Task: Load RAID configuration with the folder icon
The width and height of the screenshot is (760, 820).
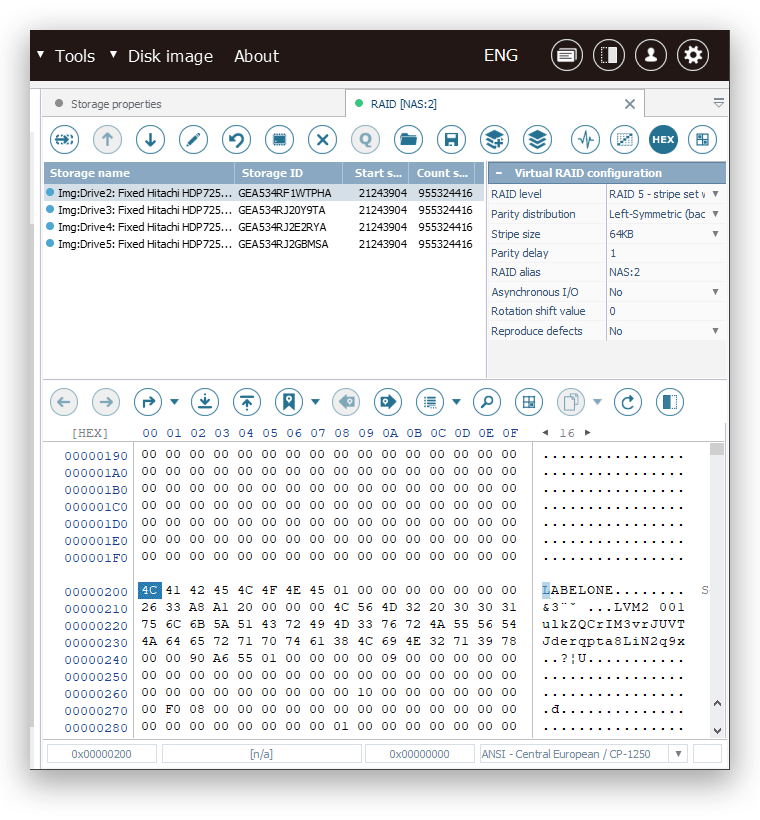Action: pos(408,140)
